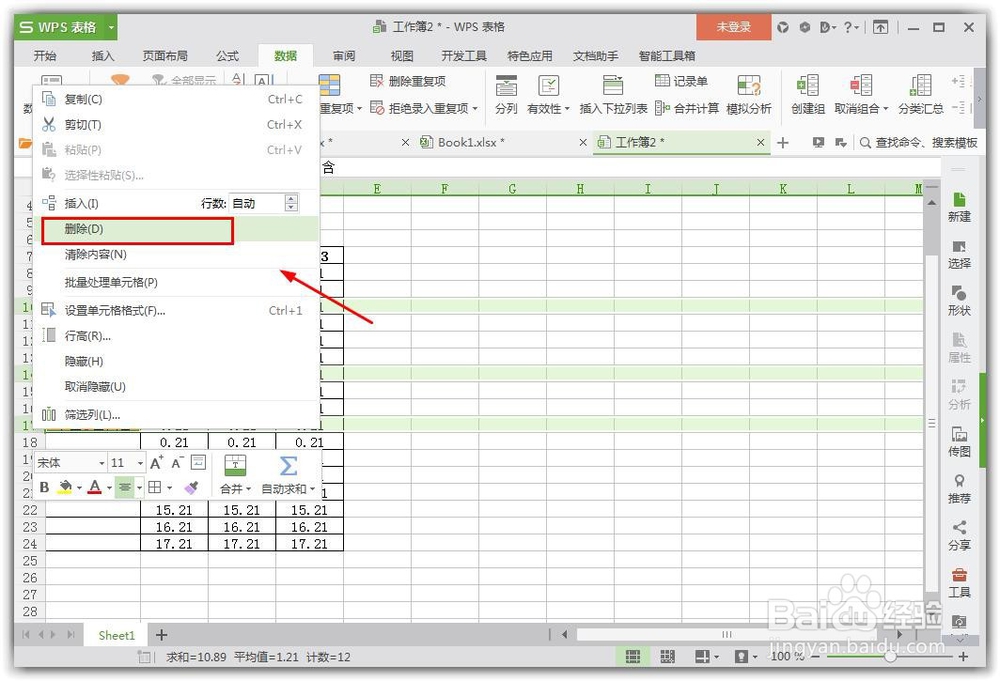Click the zoom out minus icon
The width and height of the screenshot is (1000, 681).
814,656
